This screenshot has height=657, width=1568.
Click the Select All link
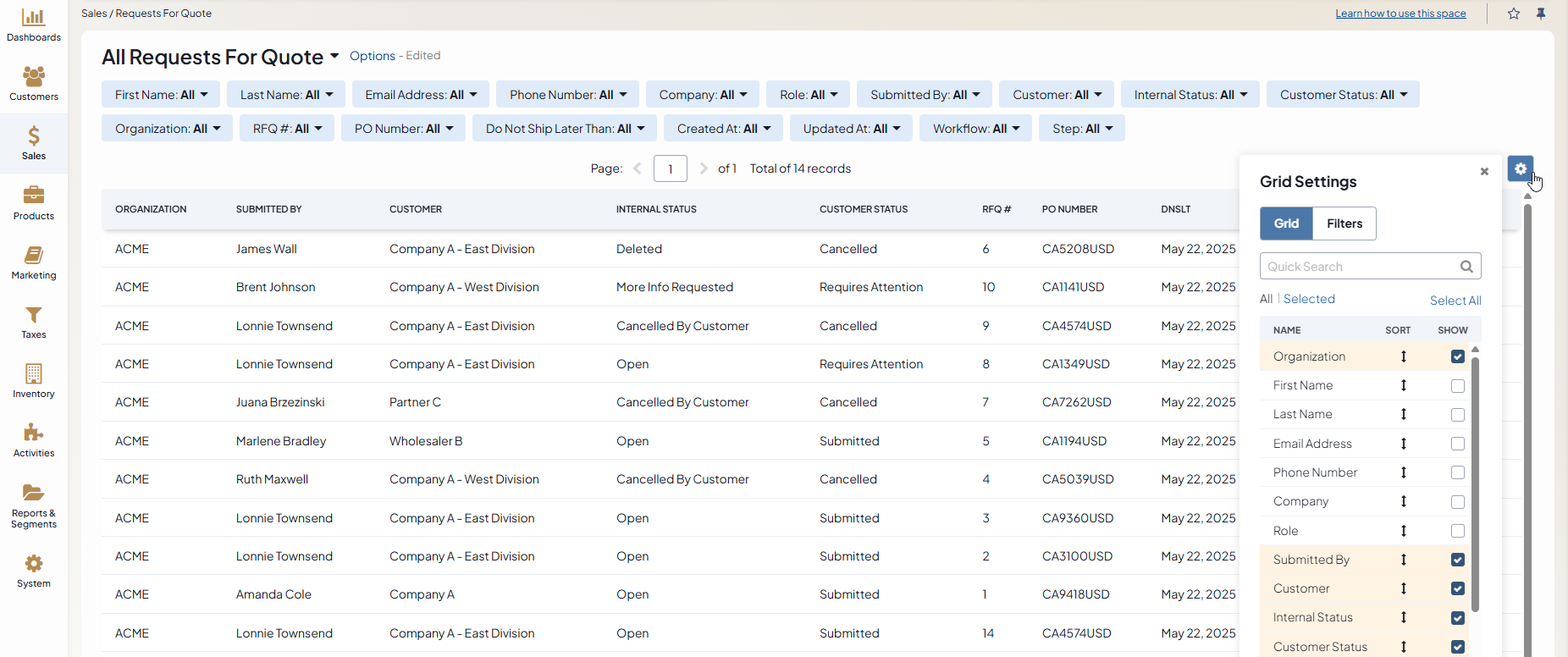click(1455, 301)
